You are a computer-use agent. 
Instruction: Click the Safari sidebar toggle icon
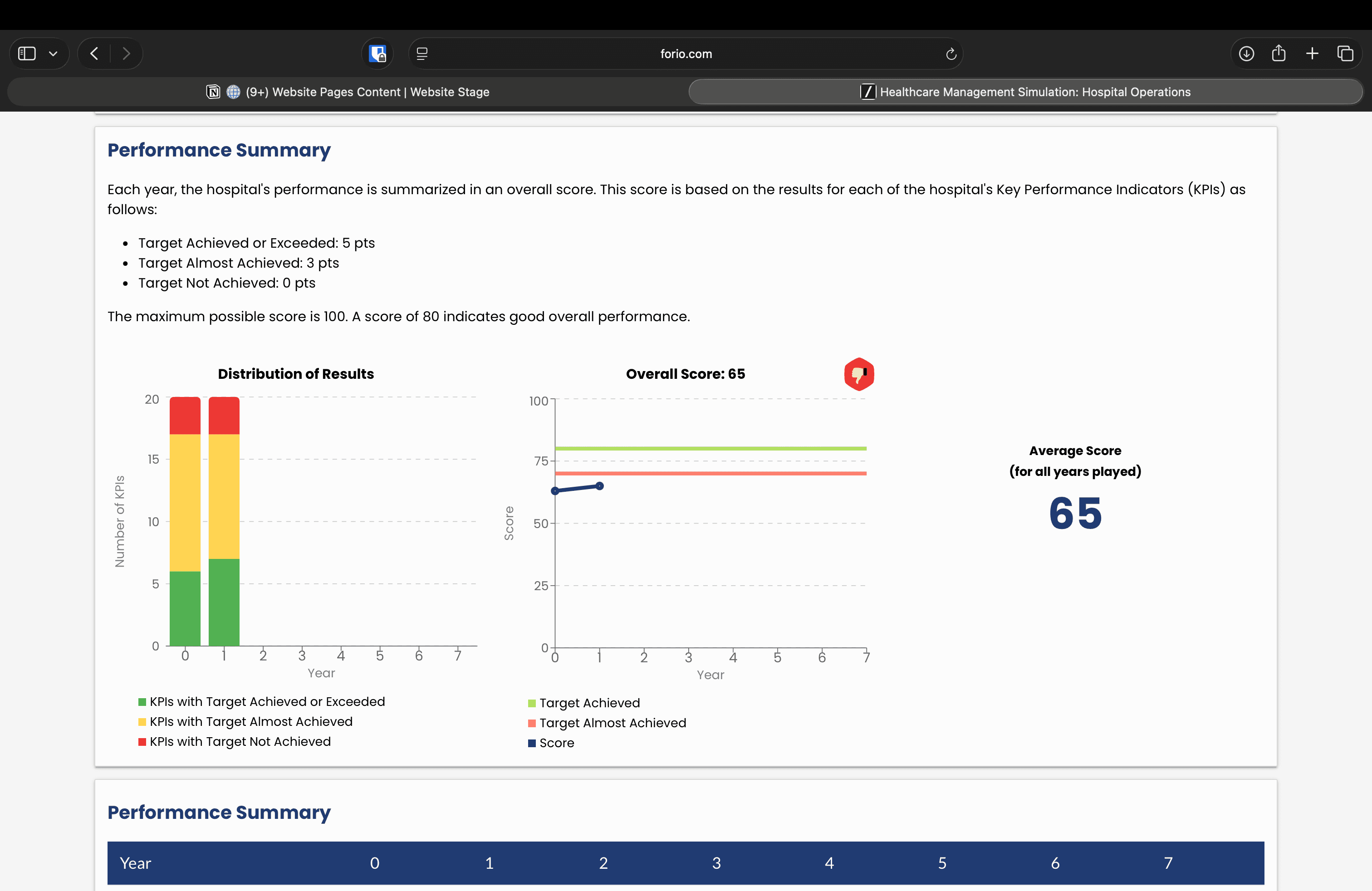pyautogui.click(x=27, y=54)
